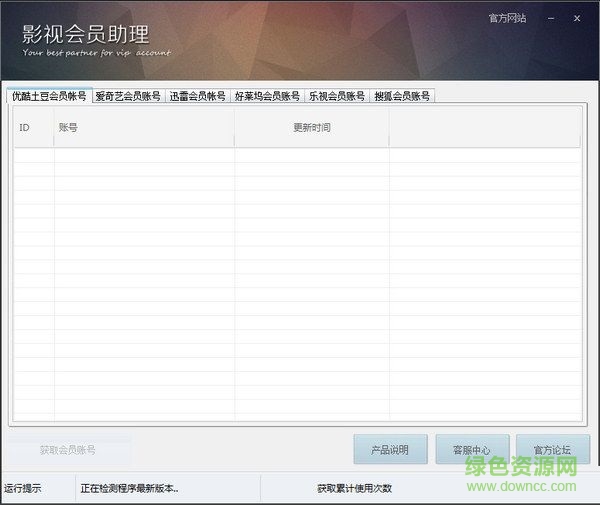Select the 迅雷会员帐号 tab
The height and width of the screenshot is (505, 600).
click(x=197, y=96)
